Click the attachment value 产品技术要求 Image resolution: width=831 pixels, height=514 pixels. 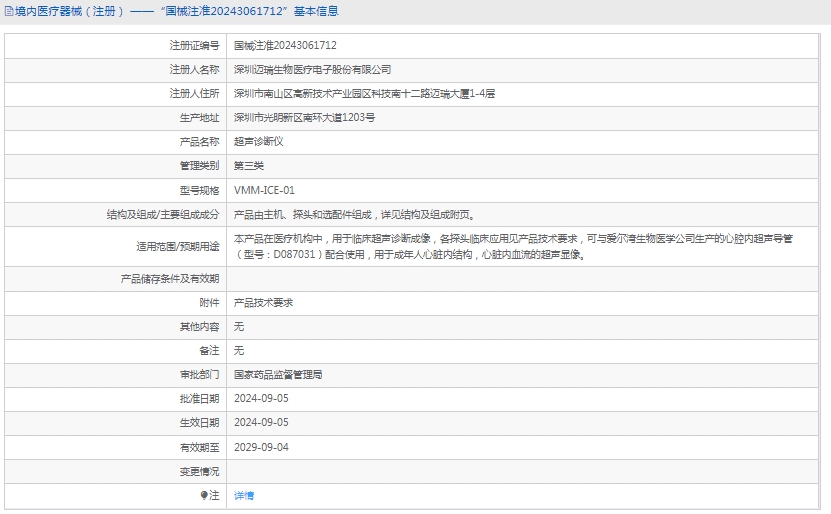point(263,302)
